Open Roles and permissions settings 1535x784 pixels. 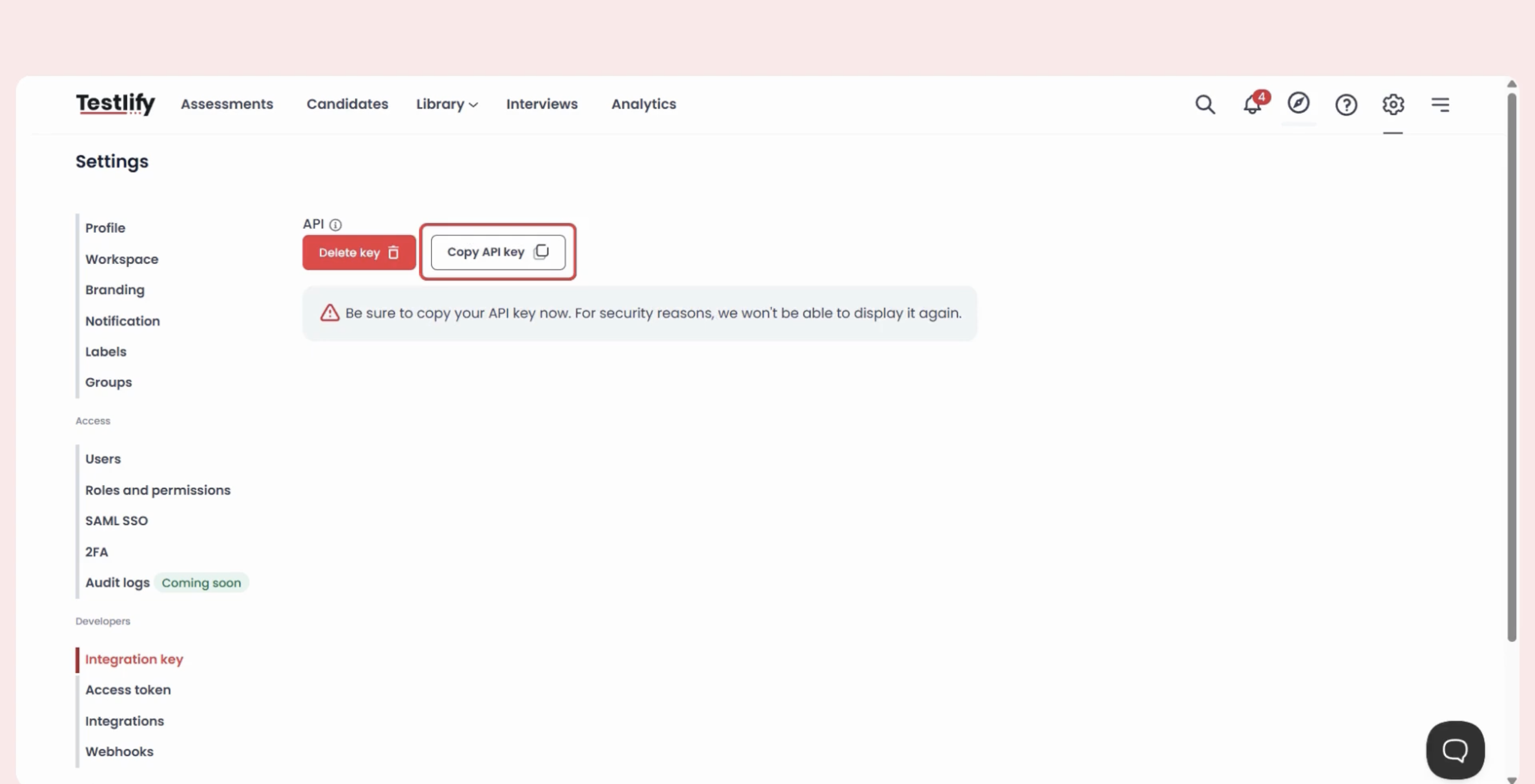pyautogui.click(x=157, y=490)
